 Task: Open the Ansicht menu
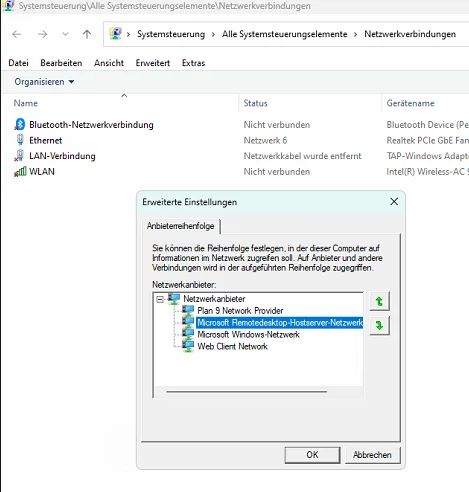click(109, 63)
